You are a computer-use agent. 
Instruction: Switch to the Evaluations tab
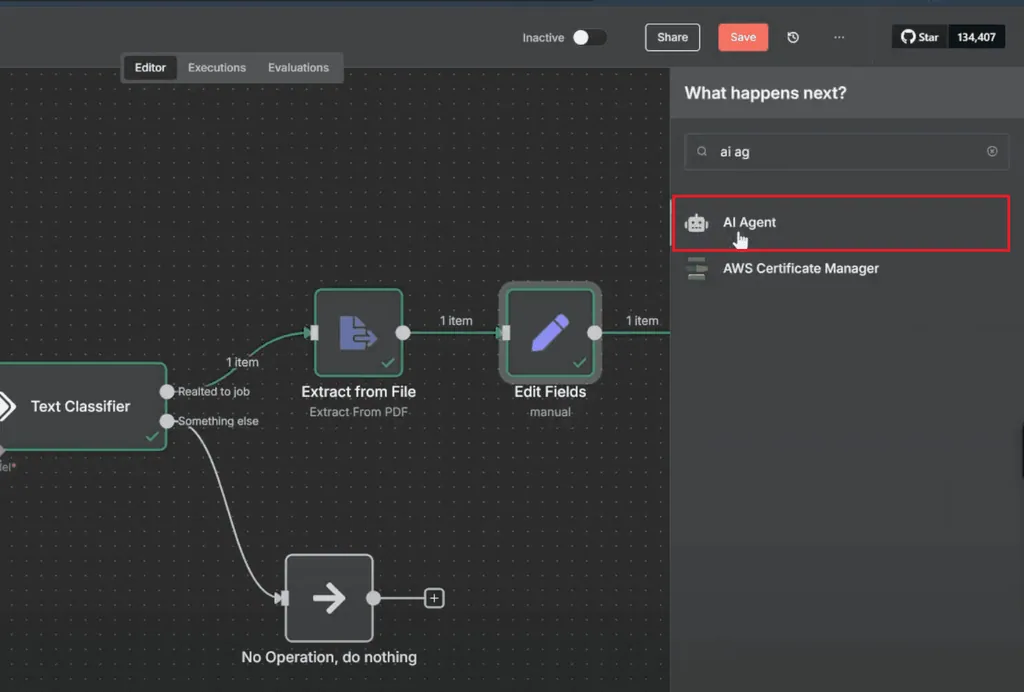[x=298, y=67]
